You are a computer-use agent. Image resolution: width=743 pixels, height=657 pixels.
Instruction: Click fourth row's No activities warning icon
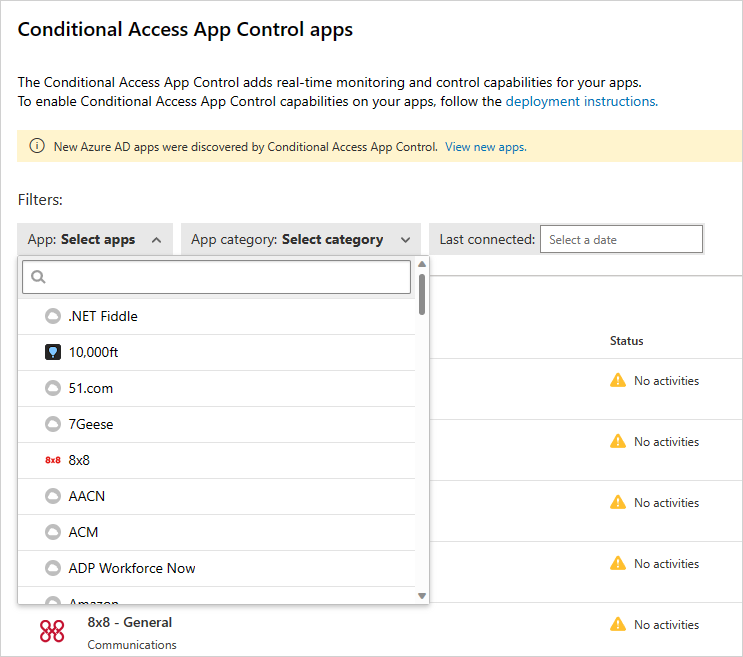618,563
